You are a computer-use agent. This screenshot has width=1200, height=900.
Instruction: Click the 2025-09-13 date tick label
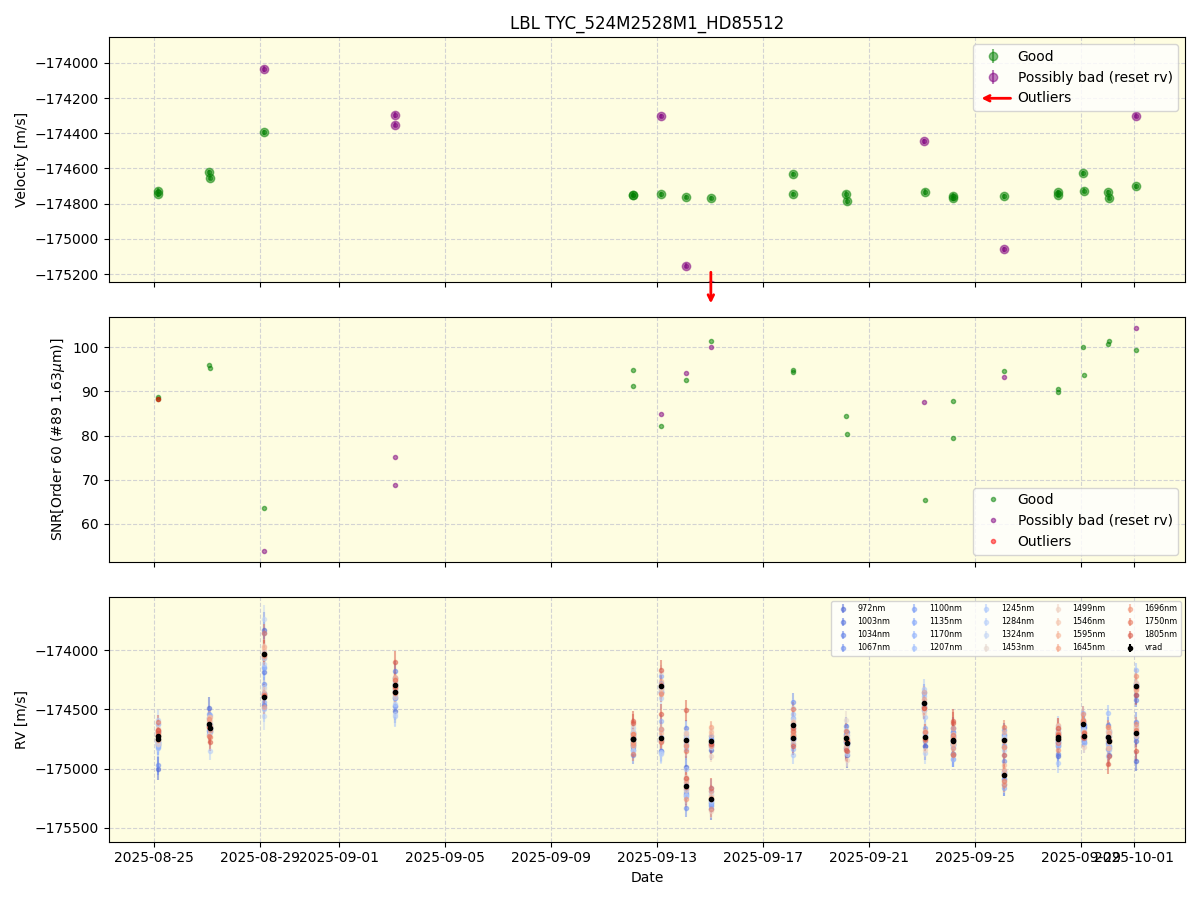click(657, 858)
